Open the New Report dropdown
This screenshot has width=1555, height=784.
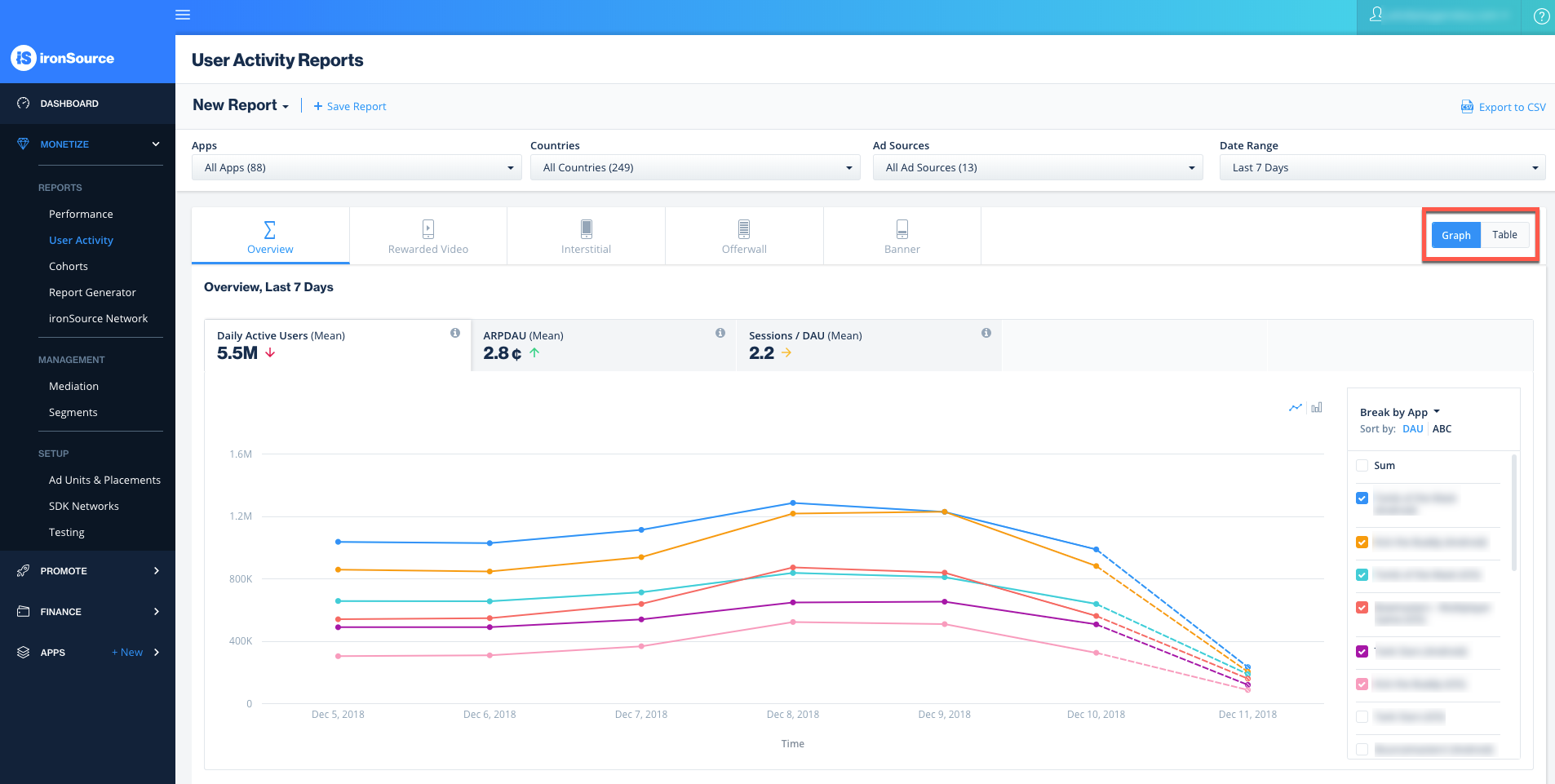[x=241, y=105]
